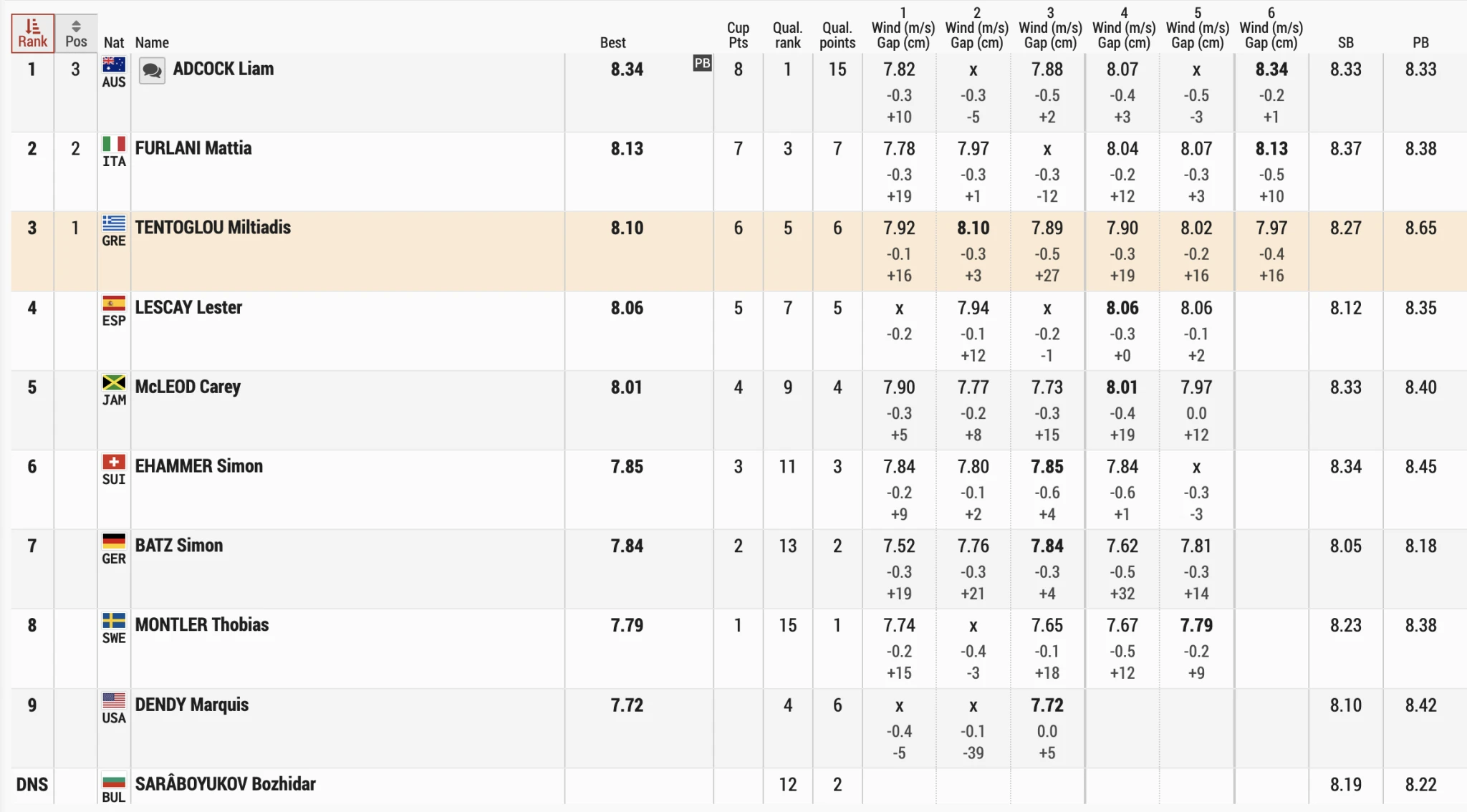Click the Italy flag icon

tap(114, 144)
